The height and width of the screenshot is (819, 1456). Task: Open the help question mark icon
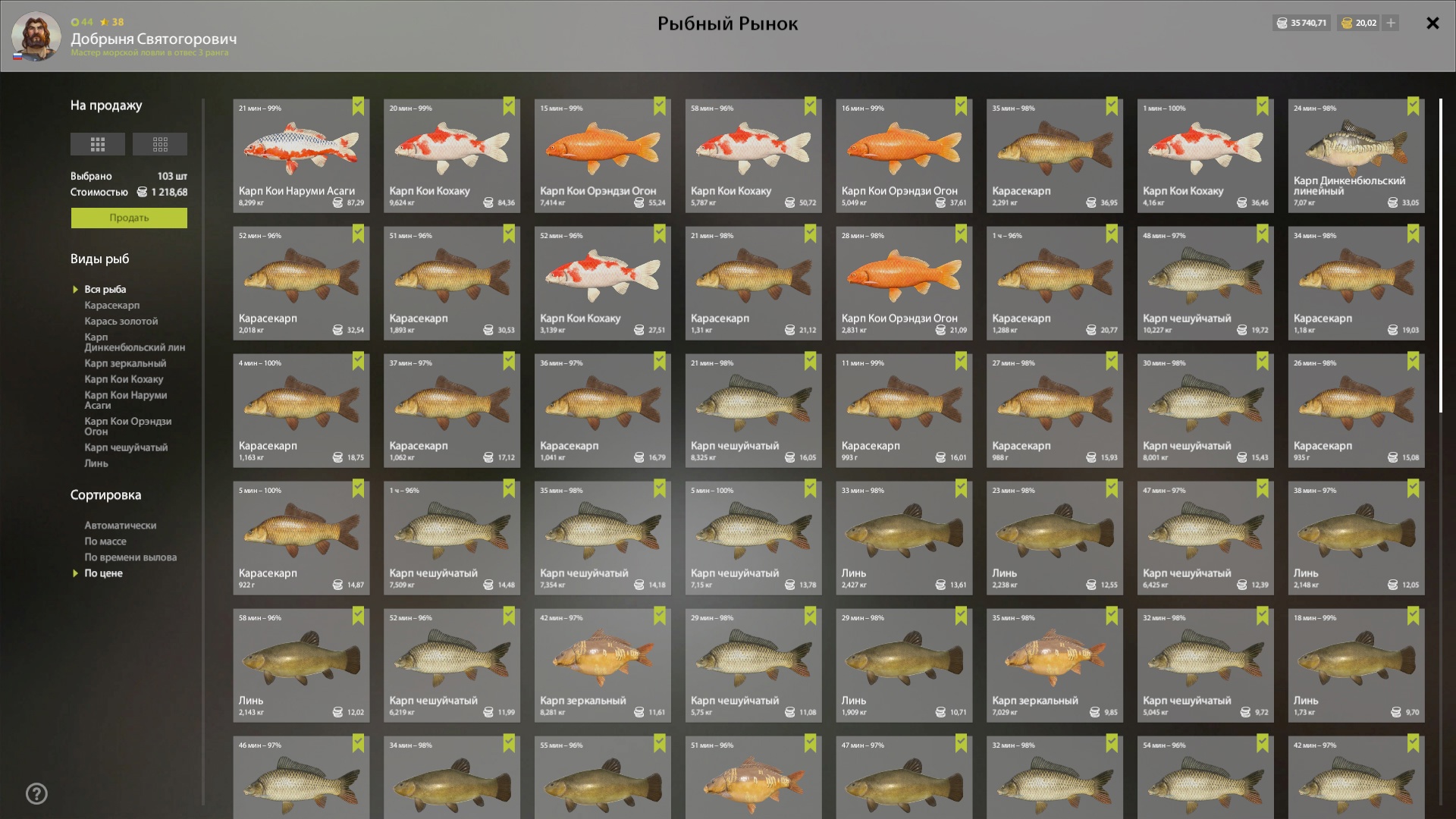click(36, 794)
